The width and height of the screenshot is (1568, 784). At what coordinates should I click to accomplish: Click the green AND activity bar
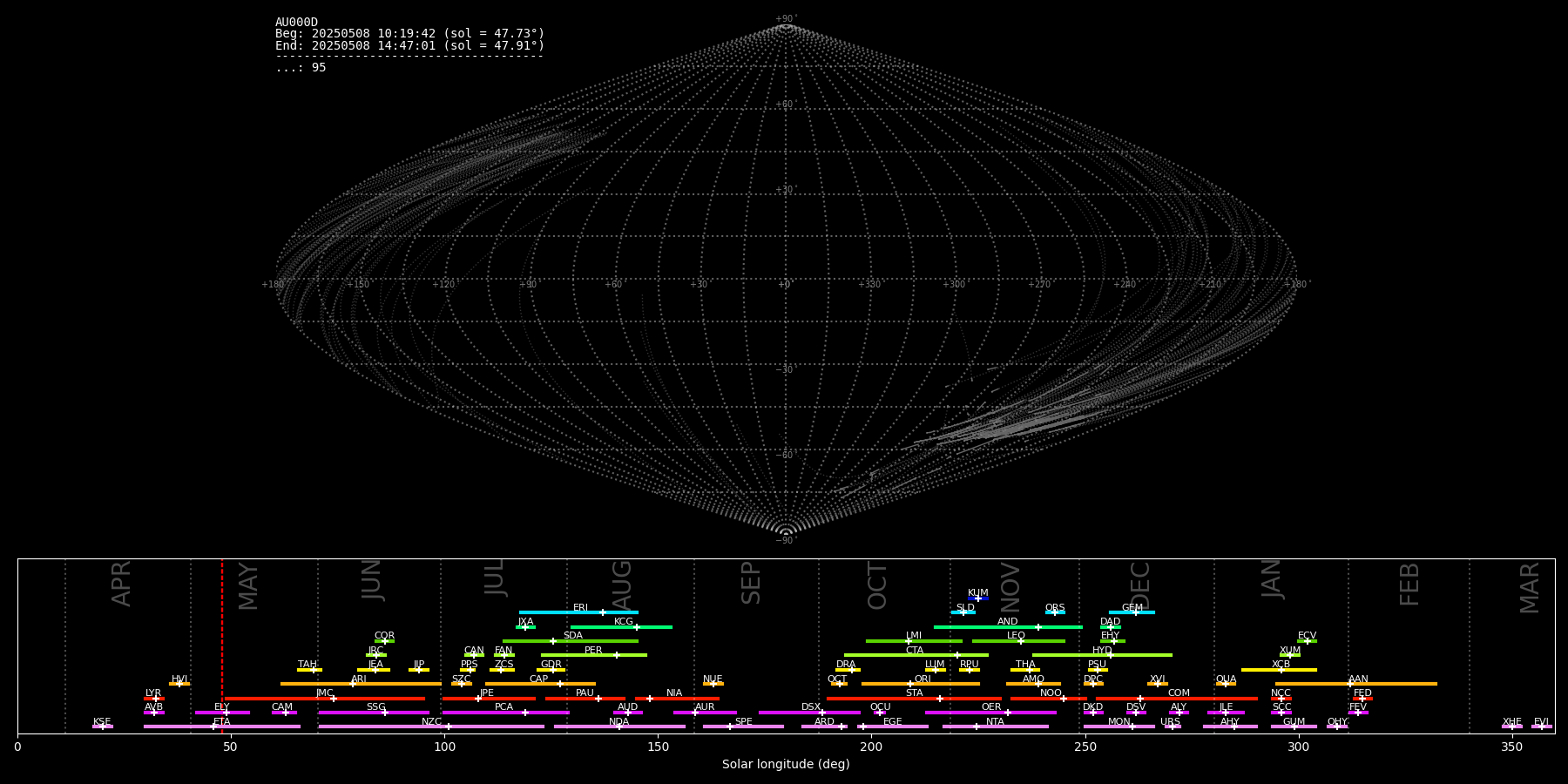point(1008,627)
